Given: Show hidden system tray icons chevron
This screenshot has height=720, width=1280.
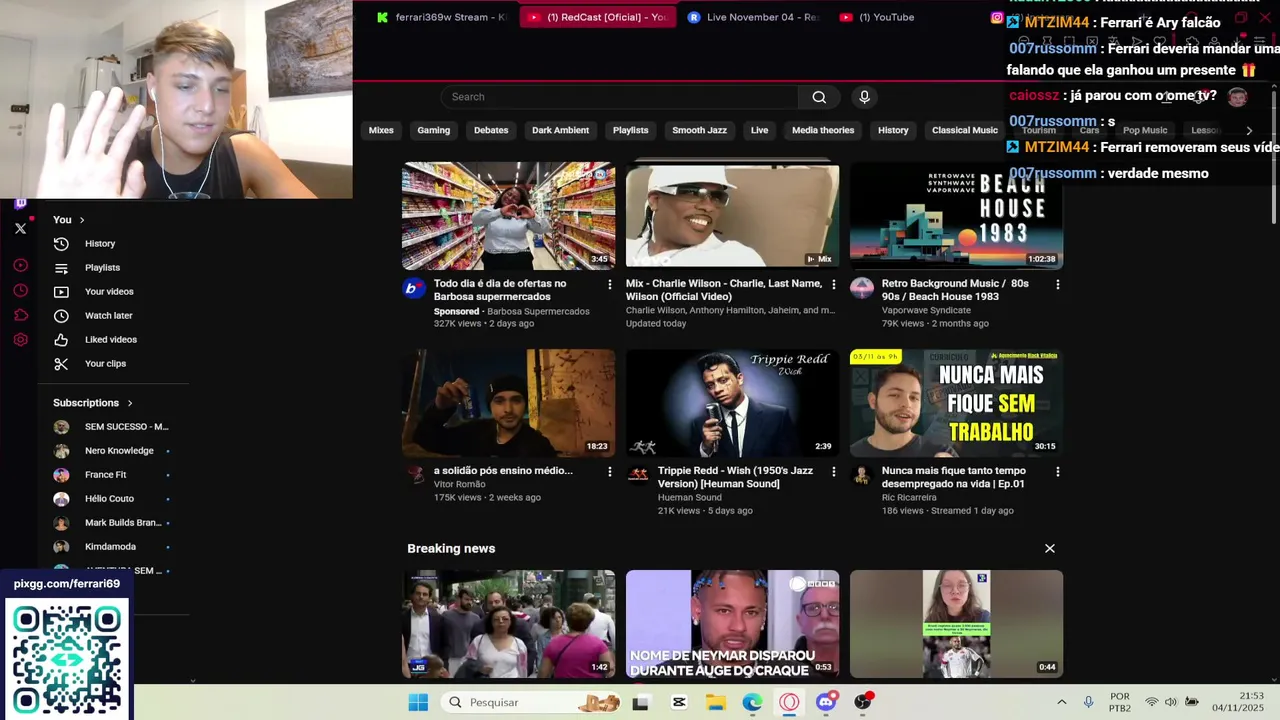Looking at the screenshot, I should pyautogui.click(x=1061, y=703).
